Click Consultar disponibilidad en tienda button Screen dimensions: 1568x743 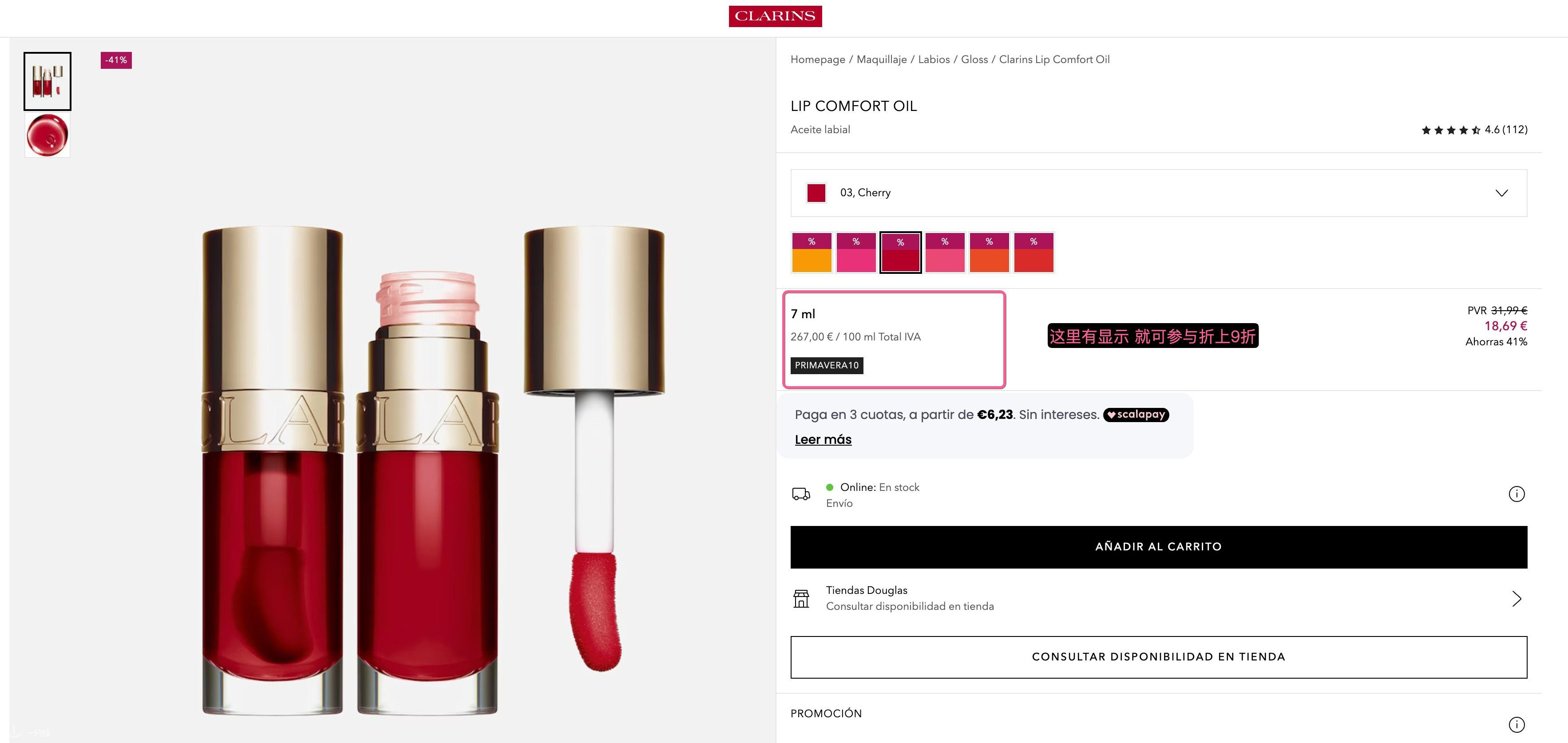1158,657
